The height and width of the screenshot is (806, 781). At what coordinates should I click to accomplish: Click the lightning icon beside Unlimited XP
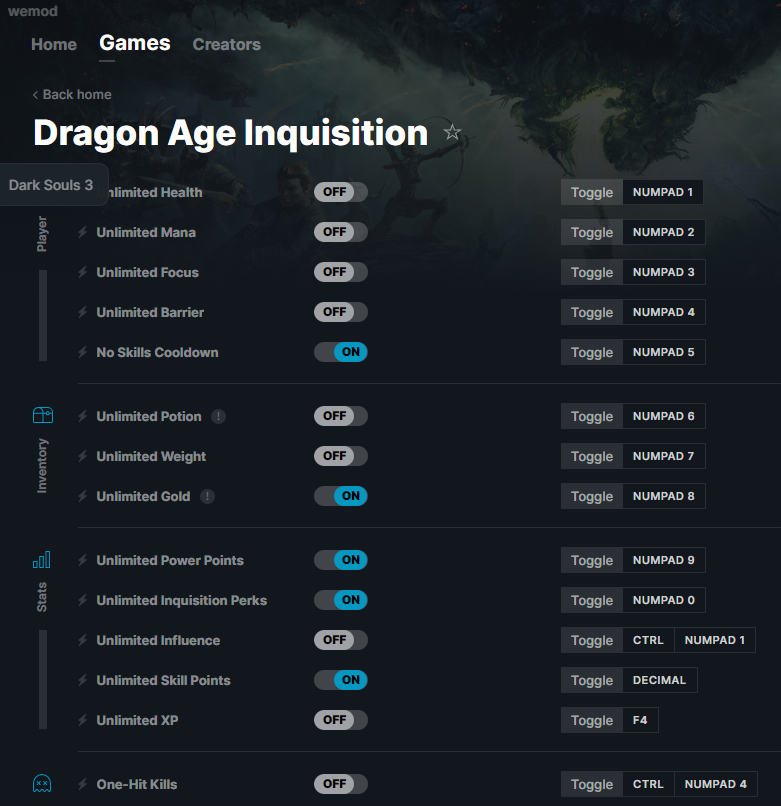(x=83, y=721)
